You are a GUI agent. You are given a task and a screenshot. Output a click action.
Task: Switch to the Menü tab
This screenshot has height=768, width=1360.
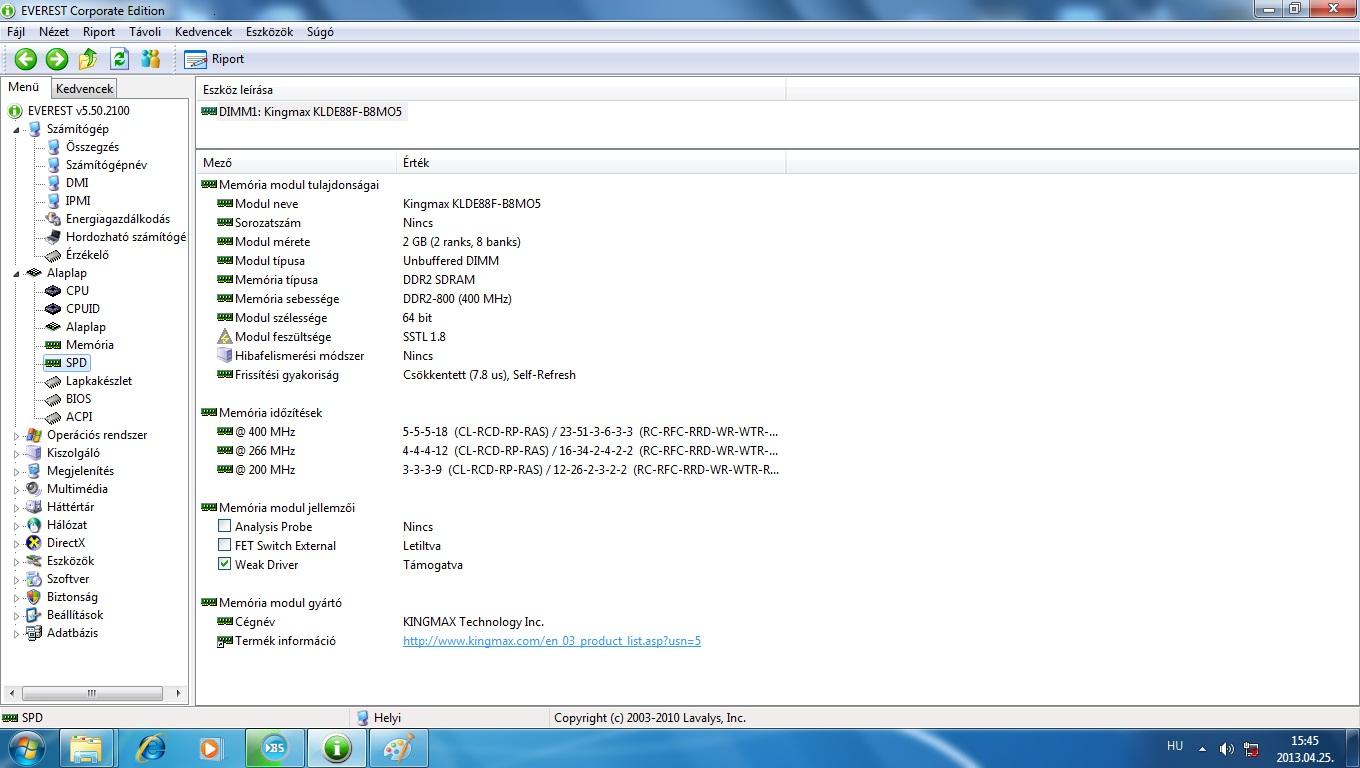pyautogui.click(x=23, y=87)
